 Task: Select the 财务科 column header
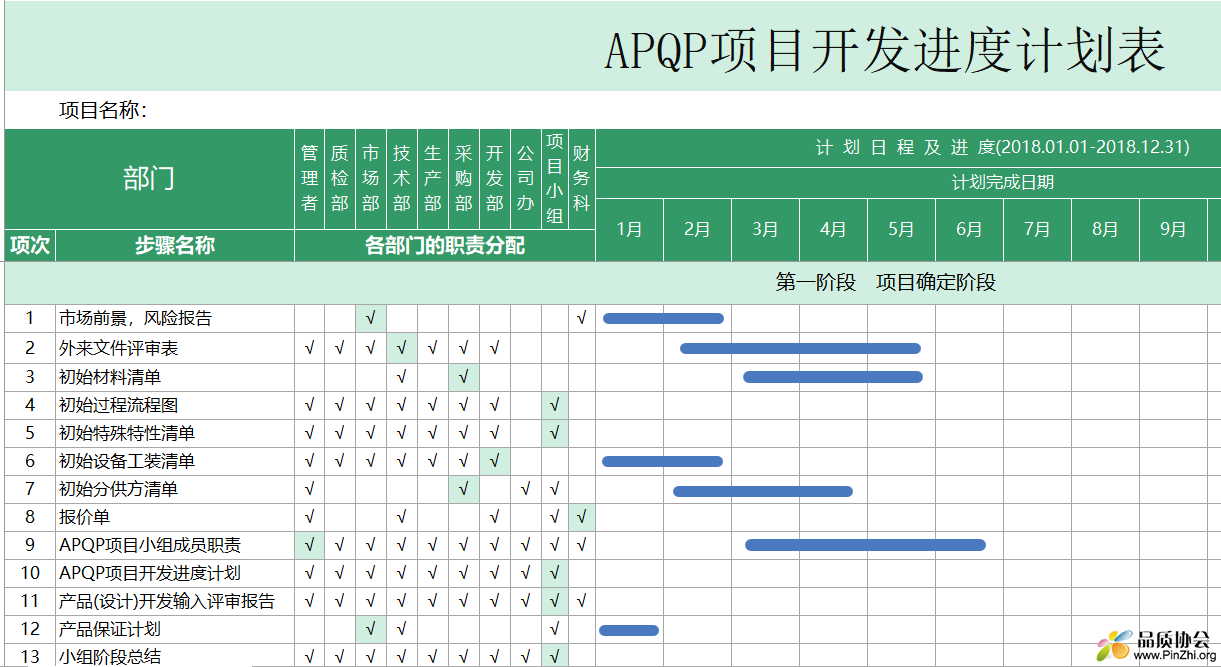coord(582,179)
